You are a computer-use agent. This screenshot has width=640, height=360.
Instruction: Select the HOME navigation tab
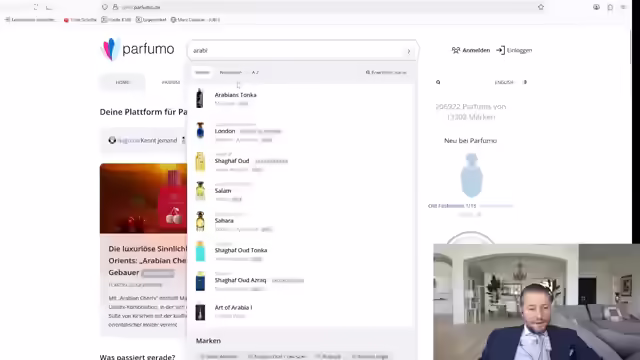click(122, 82)
